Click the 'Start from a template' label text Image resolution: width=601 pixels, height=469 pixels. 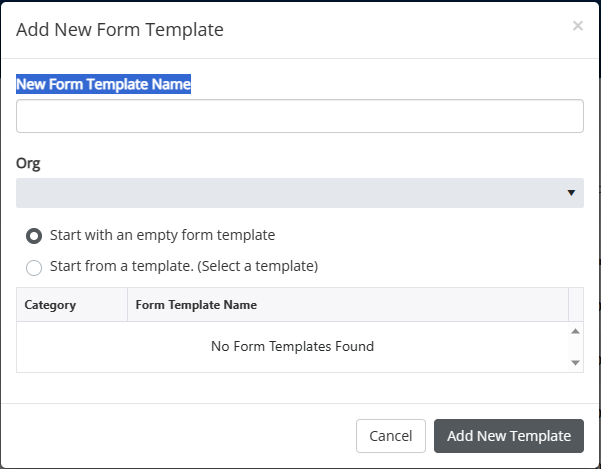(x=183, y=267)
